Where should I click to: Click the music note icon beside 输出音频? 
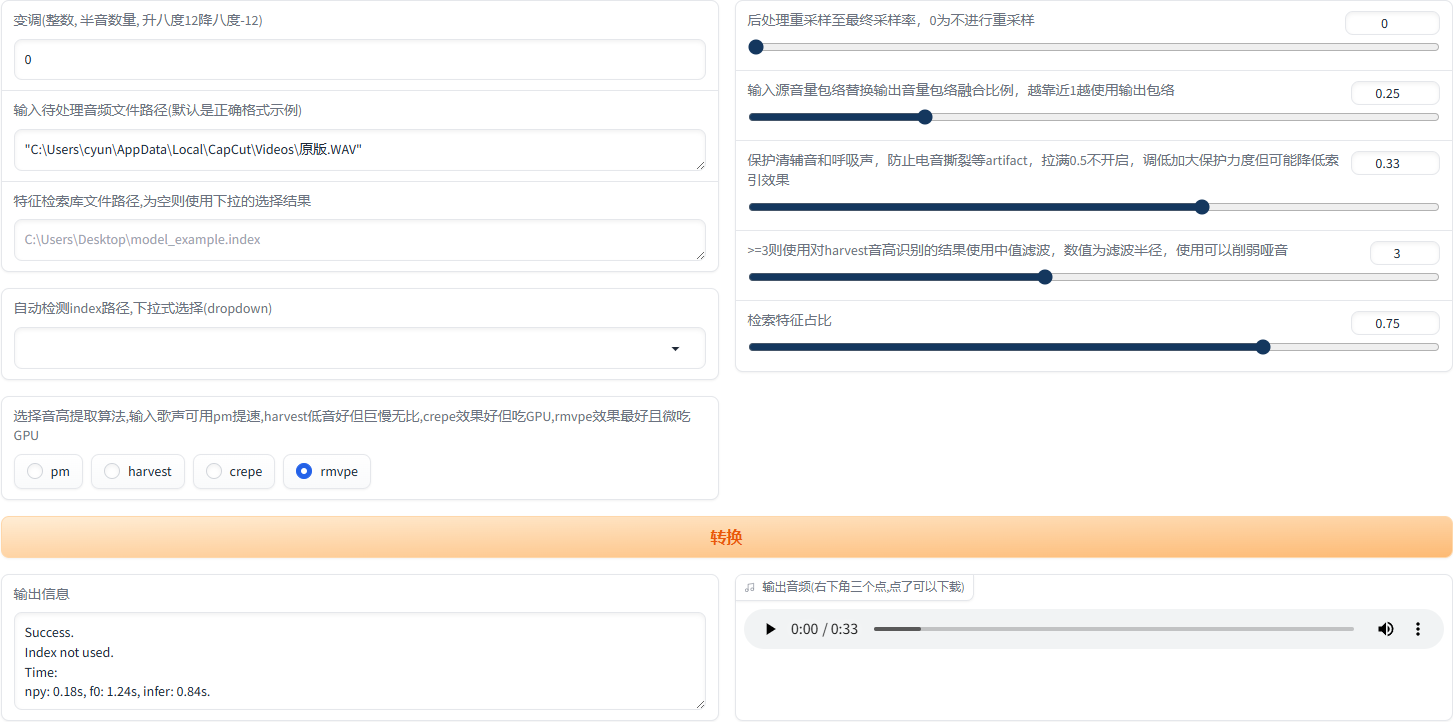click(750, 587)
